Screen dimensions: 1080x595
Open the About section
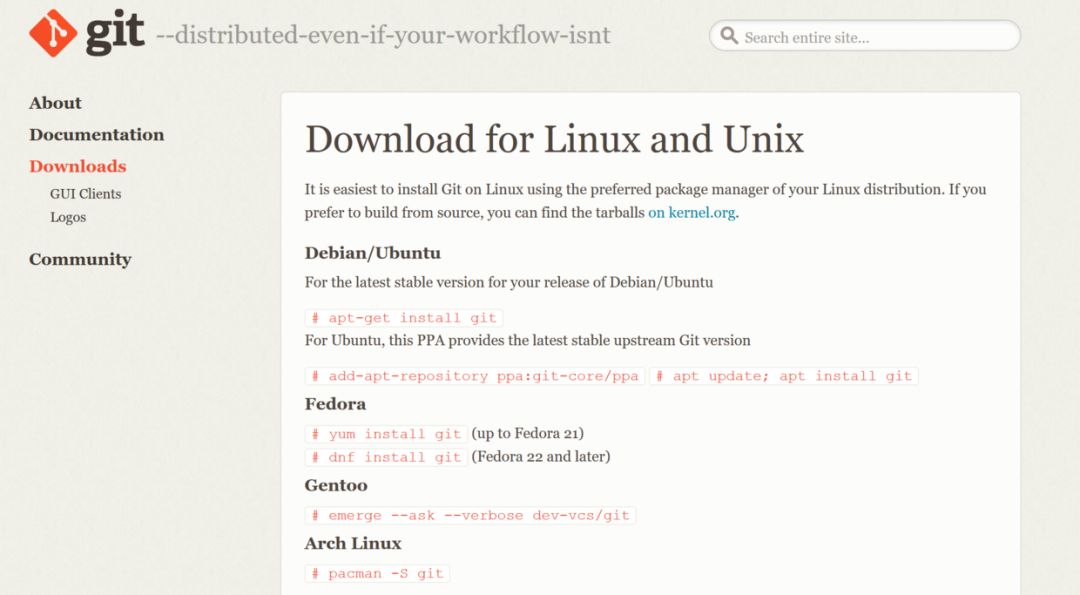55,103
